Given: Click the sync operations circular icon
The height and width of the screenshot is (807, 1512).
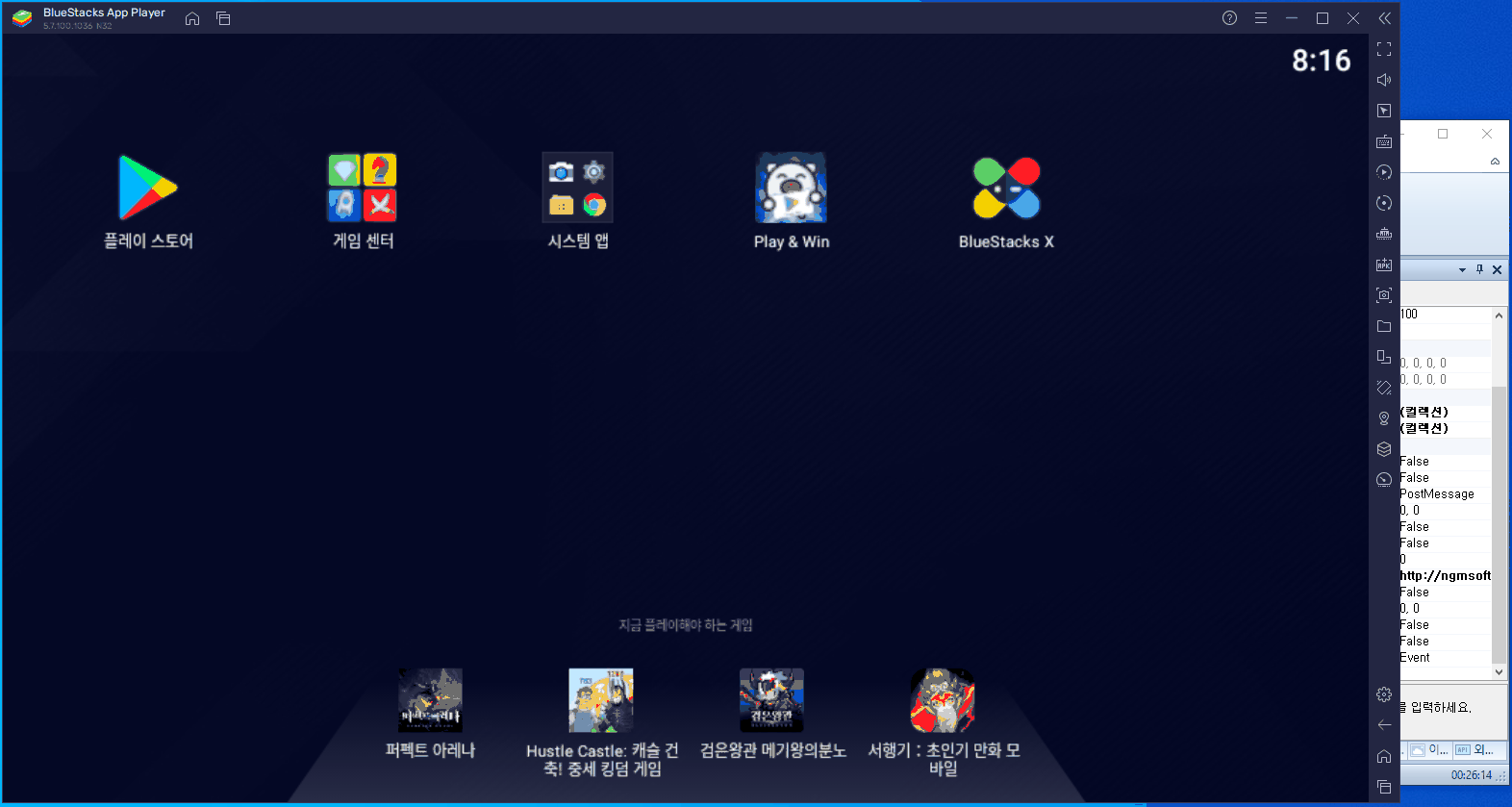Looking at the screenshot, I should [x=1384, y=203].
